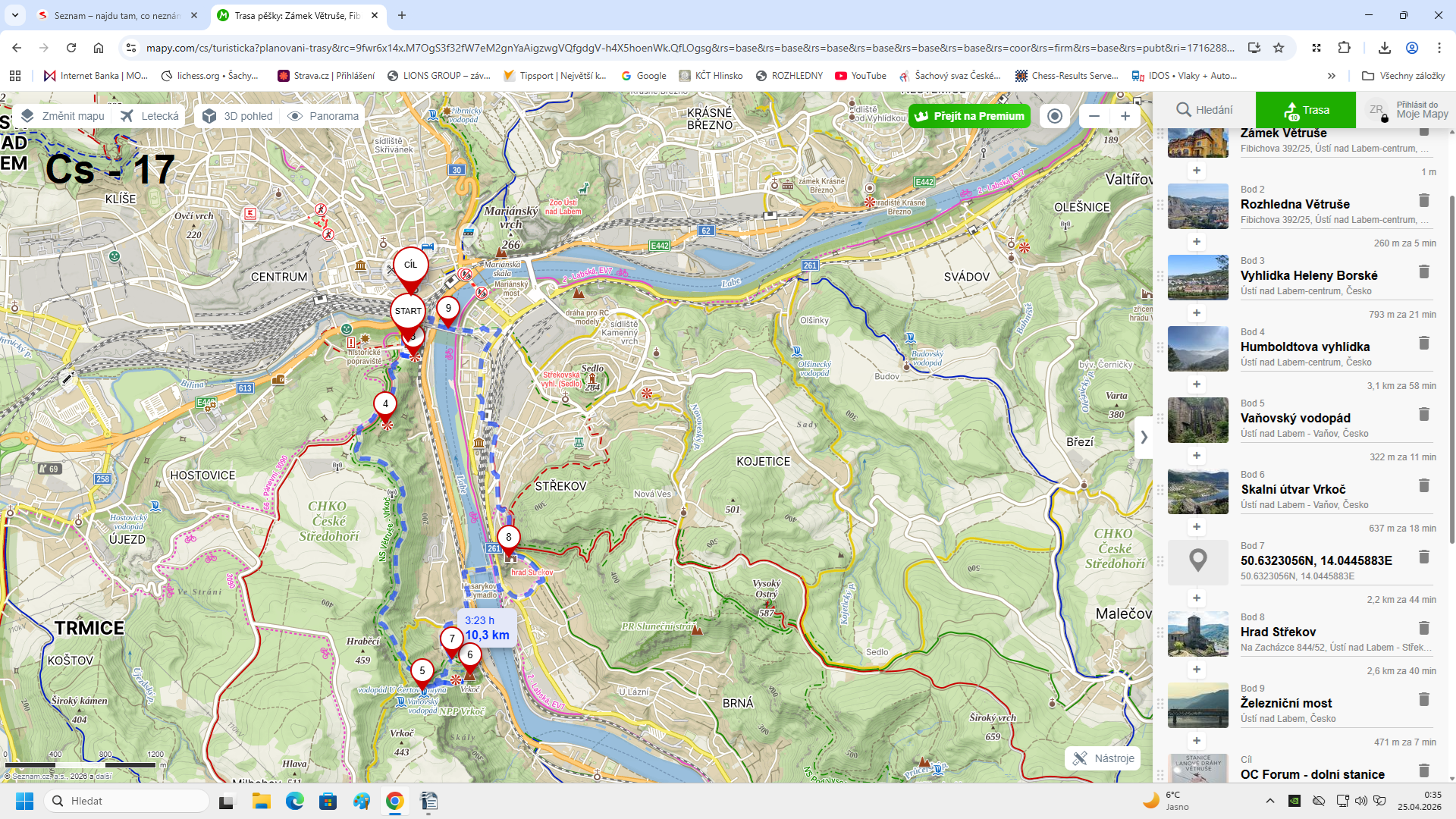The width and height of the screenshot is (1456, 819).
Task: Open Změnit mapu layer selector
Action: 63,116
